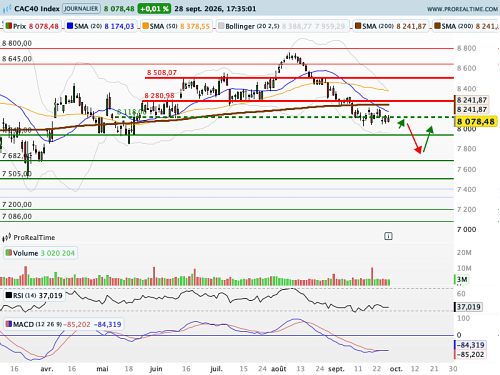Click the SMA (50) 8 378,55 legend

click(x=176, y=26)
